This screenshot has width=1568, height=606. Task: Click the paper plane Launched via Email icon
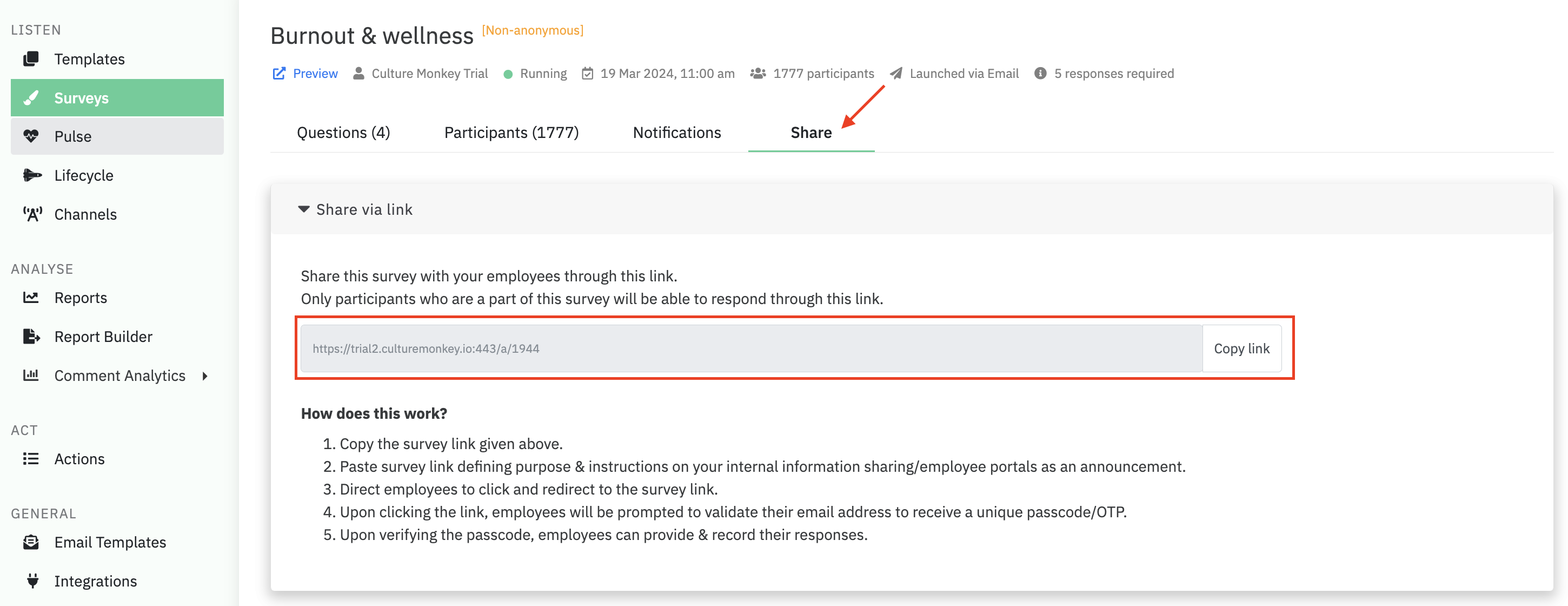tap(896, 73)
